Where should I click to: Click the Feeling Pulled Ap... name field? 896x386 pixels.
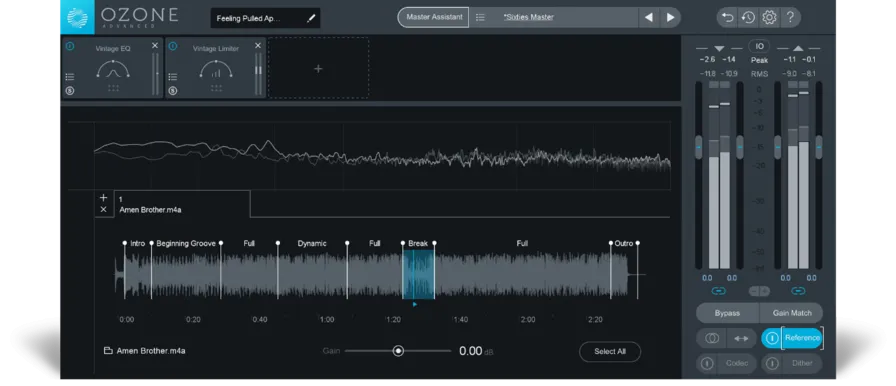[265, 18]
